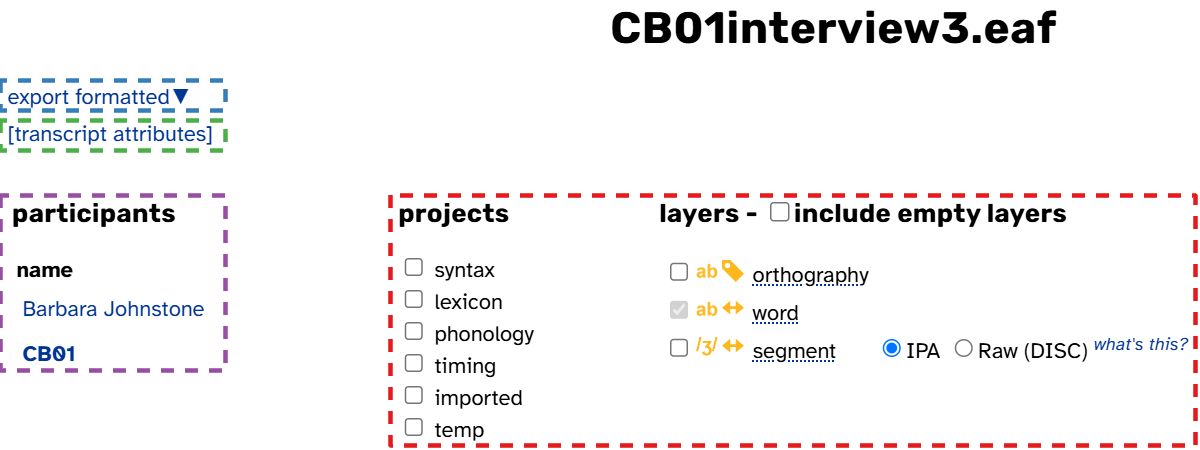Click the export formatted dropdown triangle
The height and width of the screenshot is (450, 1200).
pyautogui.click(x=181, y=96)
